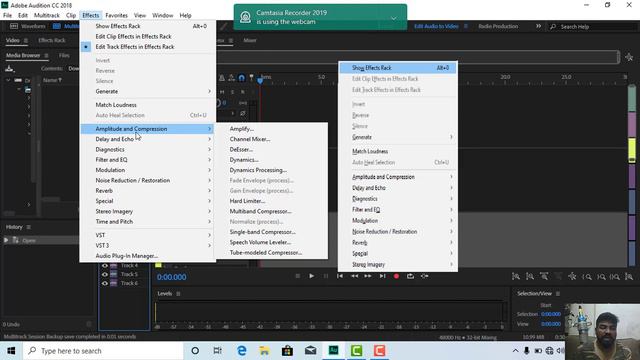This screenshot has width=640, height=360.
Task: Toggle the Loop Playback button
Action: click(x=410, y=276)
